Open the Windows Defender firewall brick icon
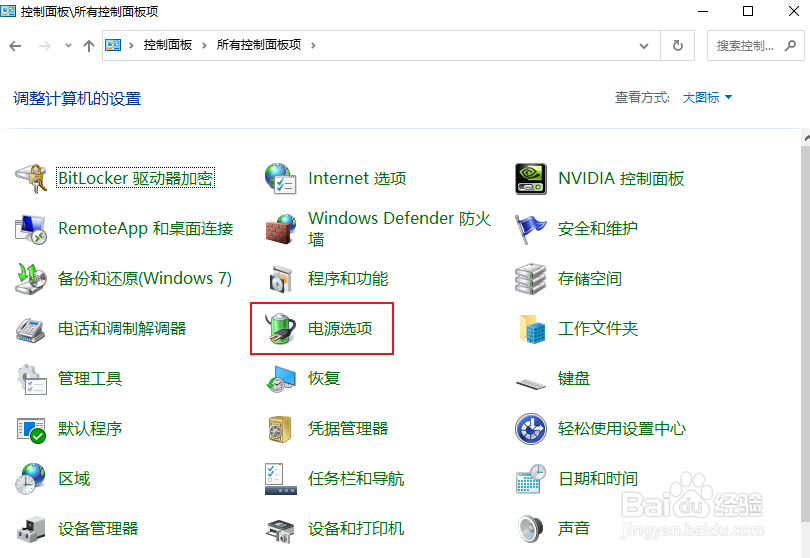The height and width of the screenshot is (558, 810). tap(281, 229)
